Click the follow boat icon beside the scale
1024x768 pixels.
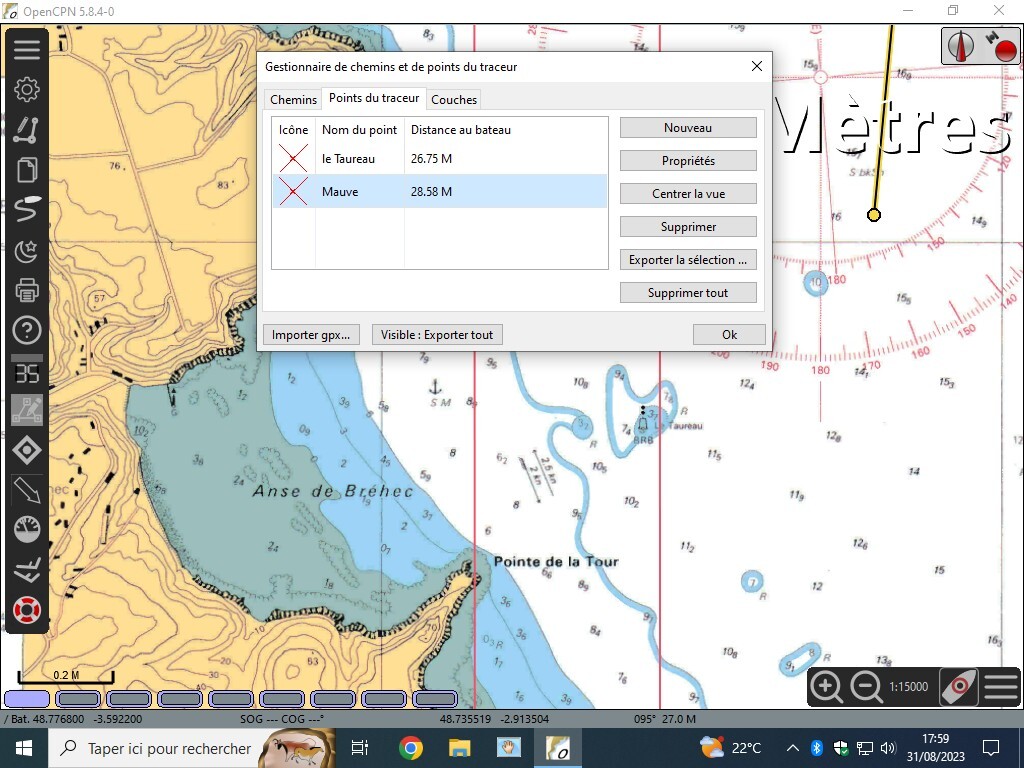pos(958,686)
